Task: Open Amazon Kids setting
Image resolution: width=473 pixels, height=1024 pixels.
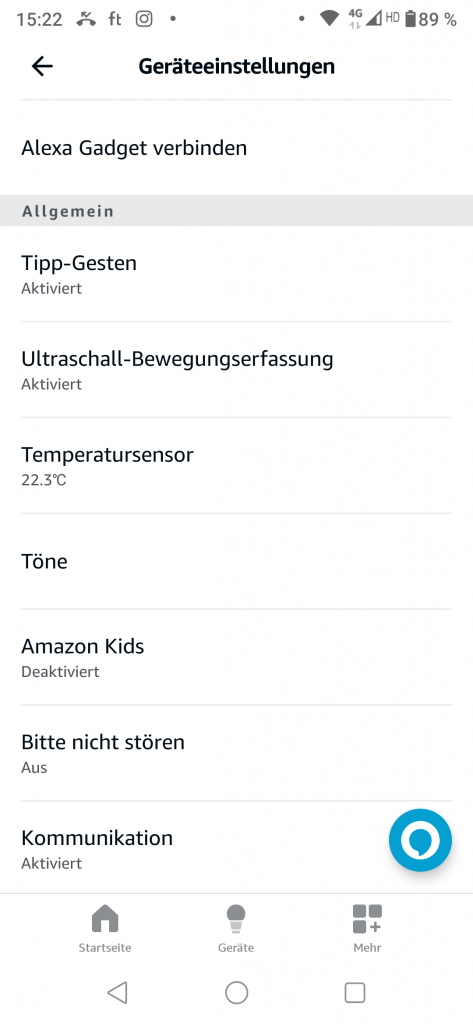Action: pos(236,657)
